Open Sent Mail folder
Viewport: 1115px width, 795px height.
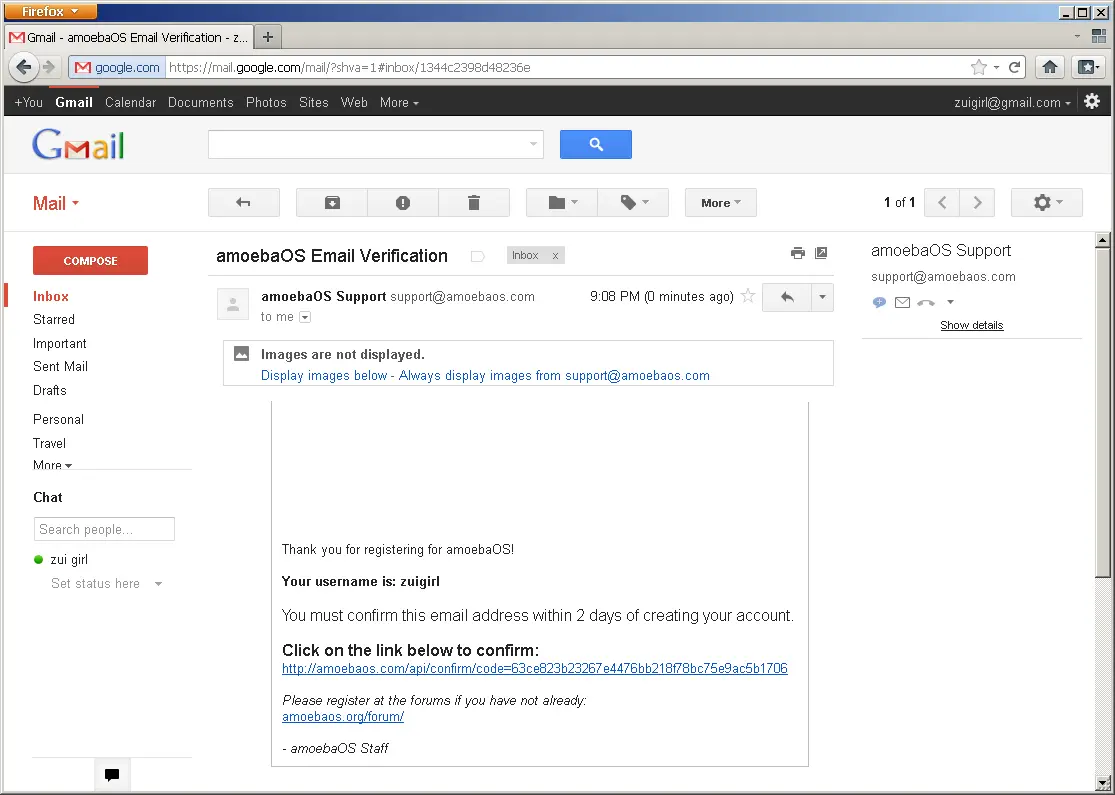point(60,367)
